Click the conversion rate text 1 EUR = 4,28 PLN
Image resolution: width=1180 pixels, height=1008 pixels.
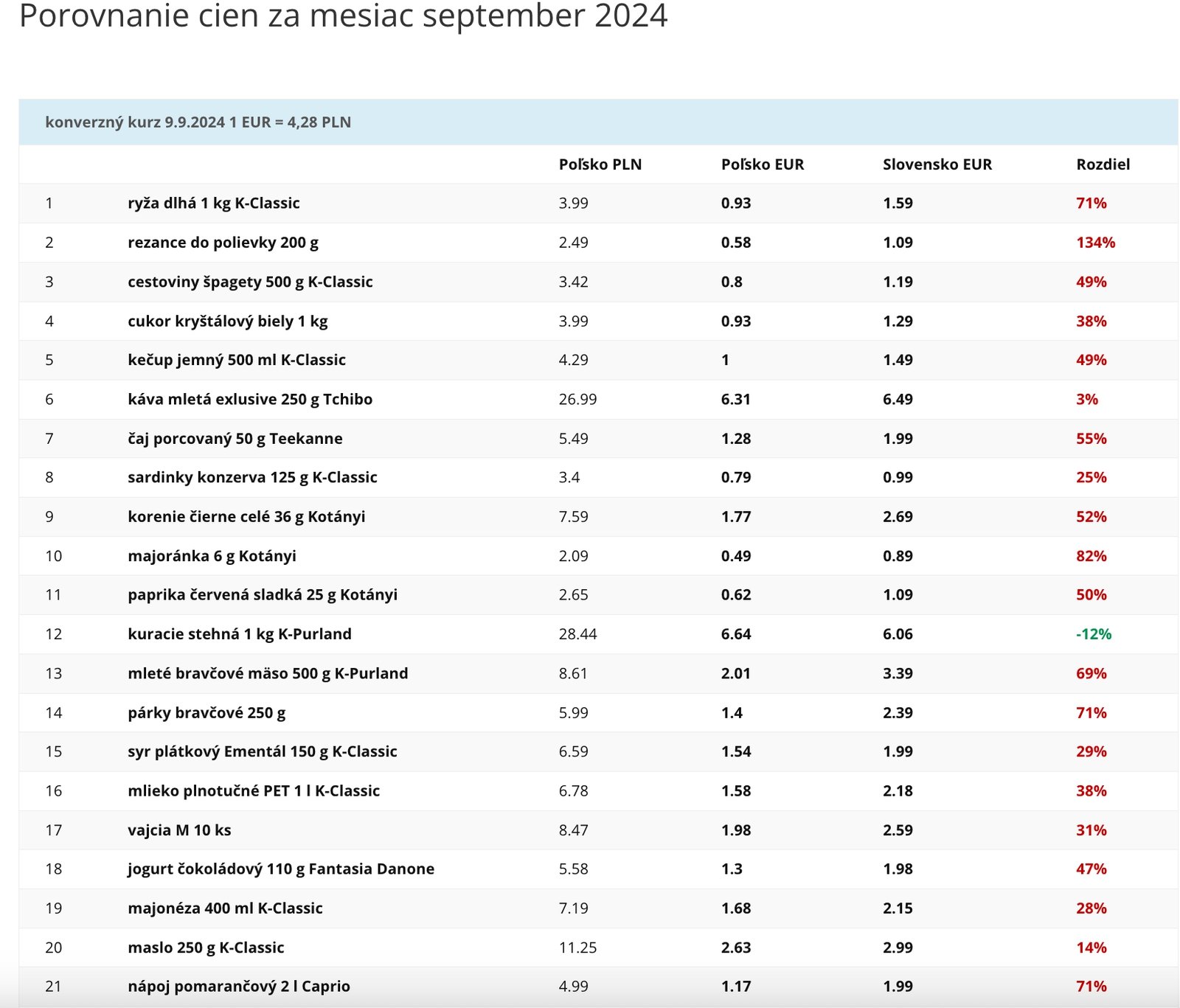pyautogui.click(x=290, y=122)
